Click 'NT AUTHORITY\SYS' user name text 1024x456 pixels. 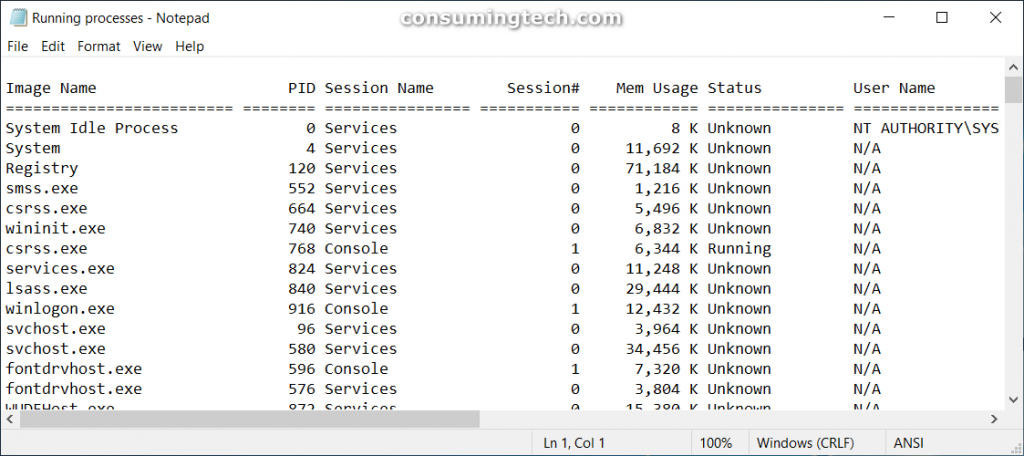(x=926, y=128)
